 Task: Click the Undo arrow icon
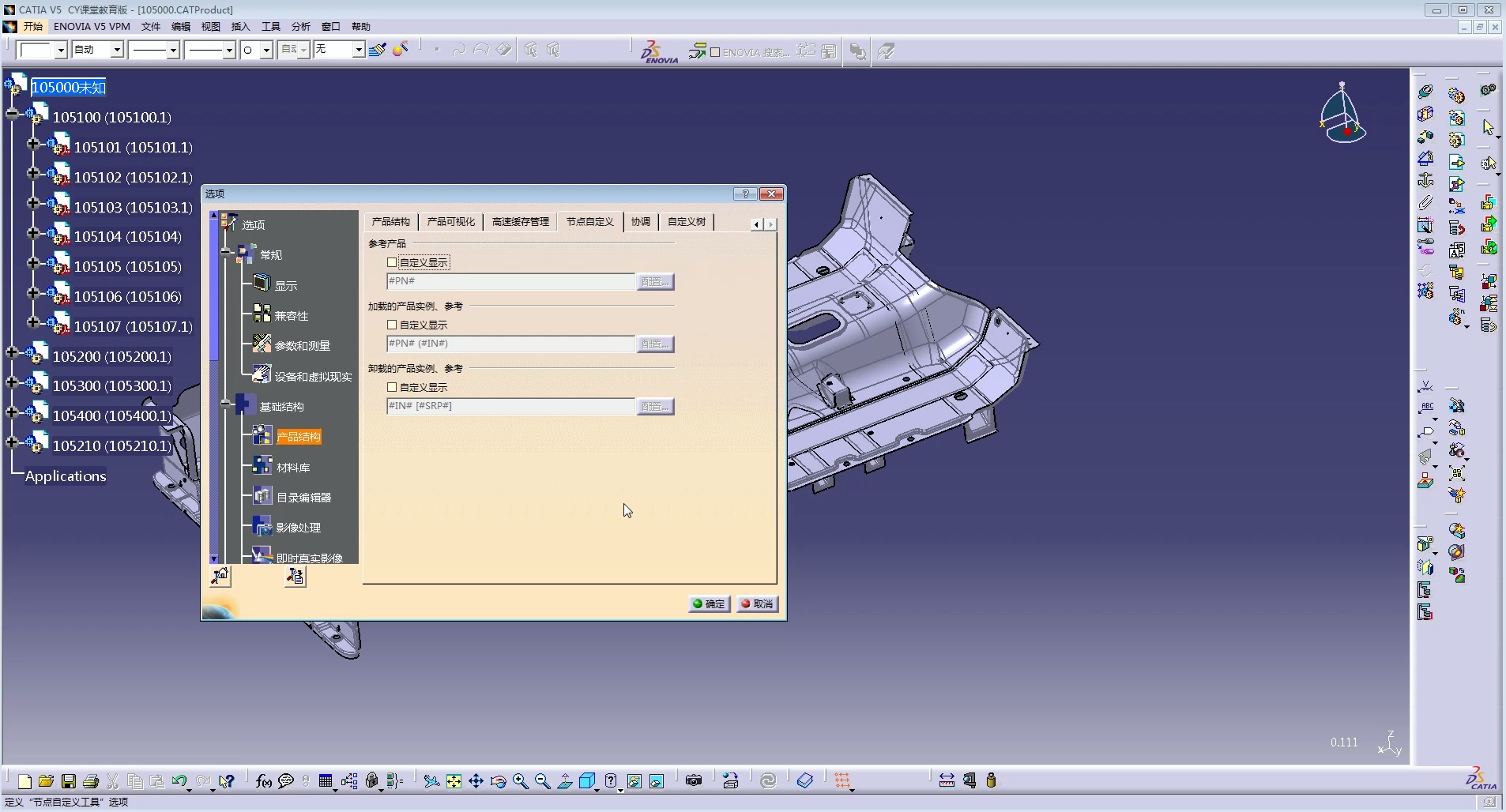[x=179, y=781]
